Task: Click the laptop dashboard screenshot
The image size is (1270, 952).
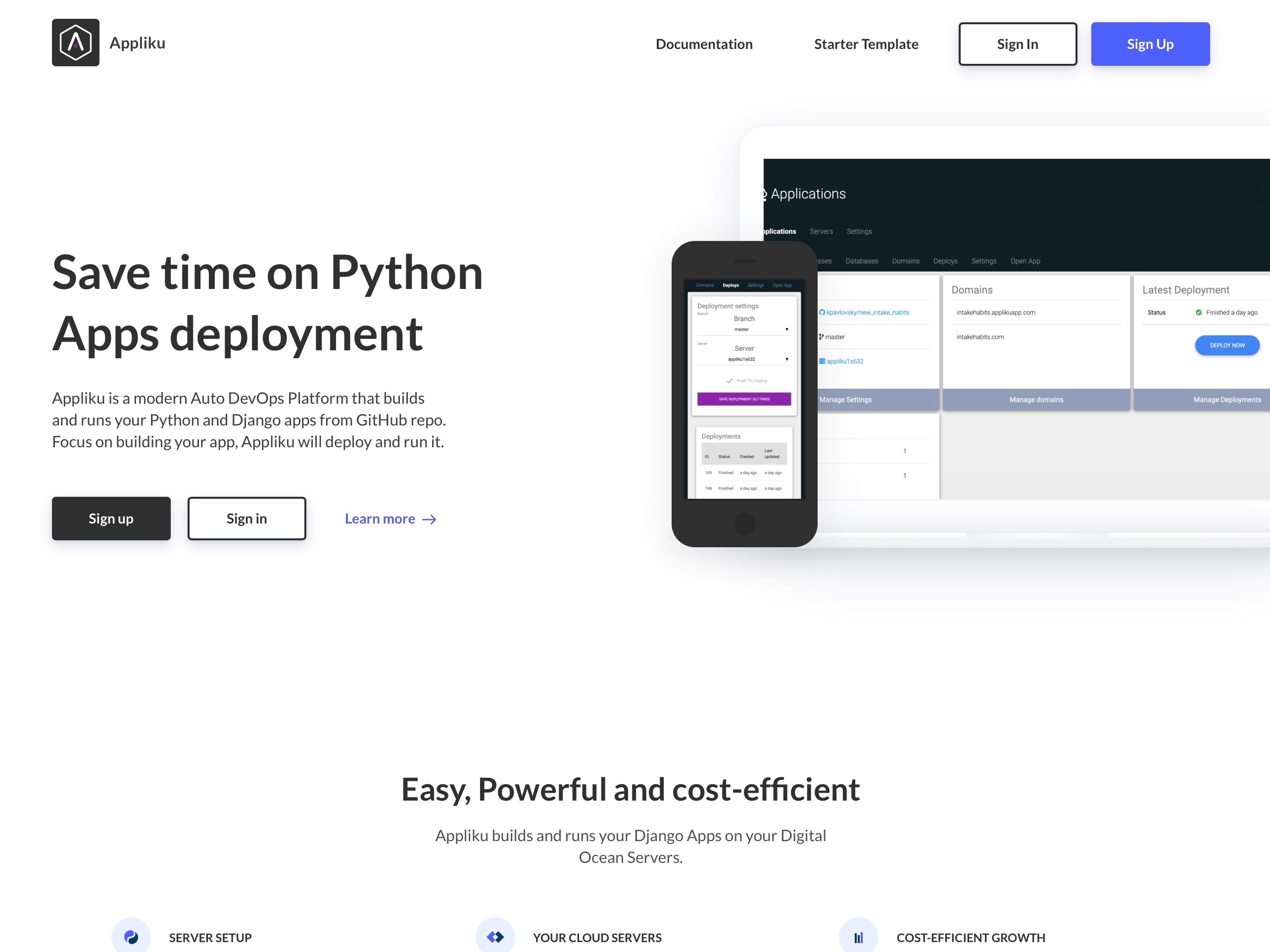Action: click(1016, 329)
